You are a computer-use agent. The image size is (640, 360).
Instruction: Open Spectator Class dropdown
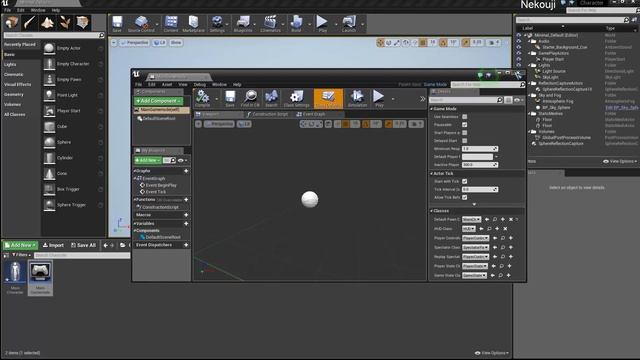coord(475,247)
